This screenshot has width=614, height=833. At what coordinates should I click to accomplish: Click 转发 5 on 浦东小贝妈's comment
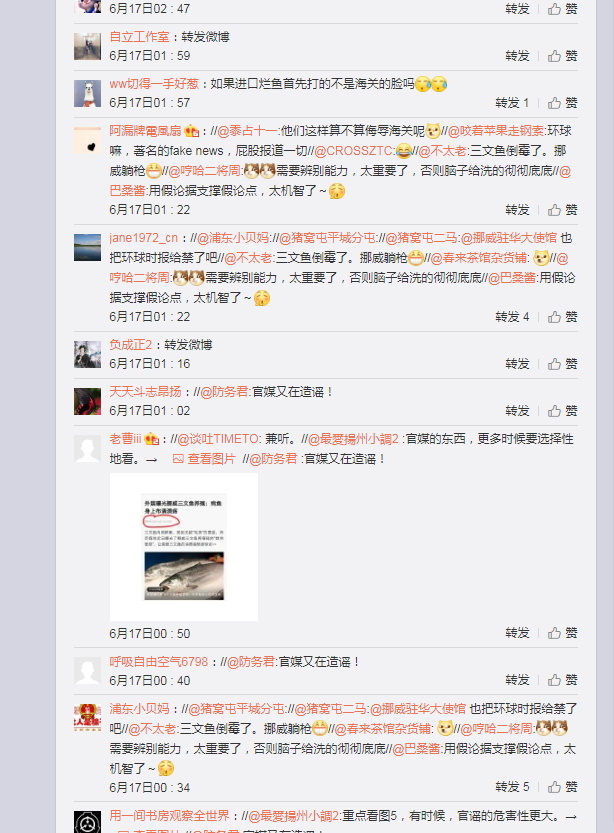(x=512, y=787)
